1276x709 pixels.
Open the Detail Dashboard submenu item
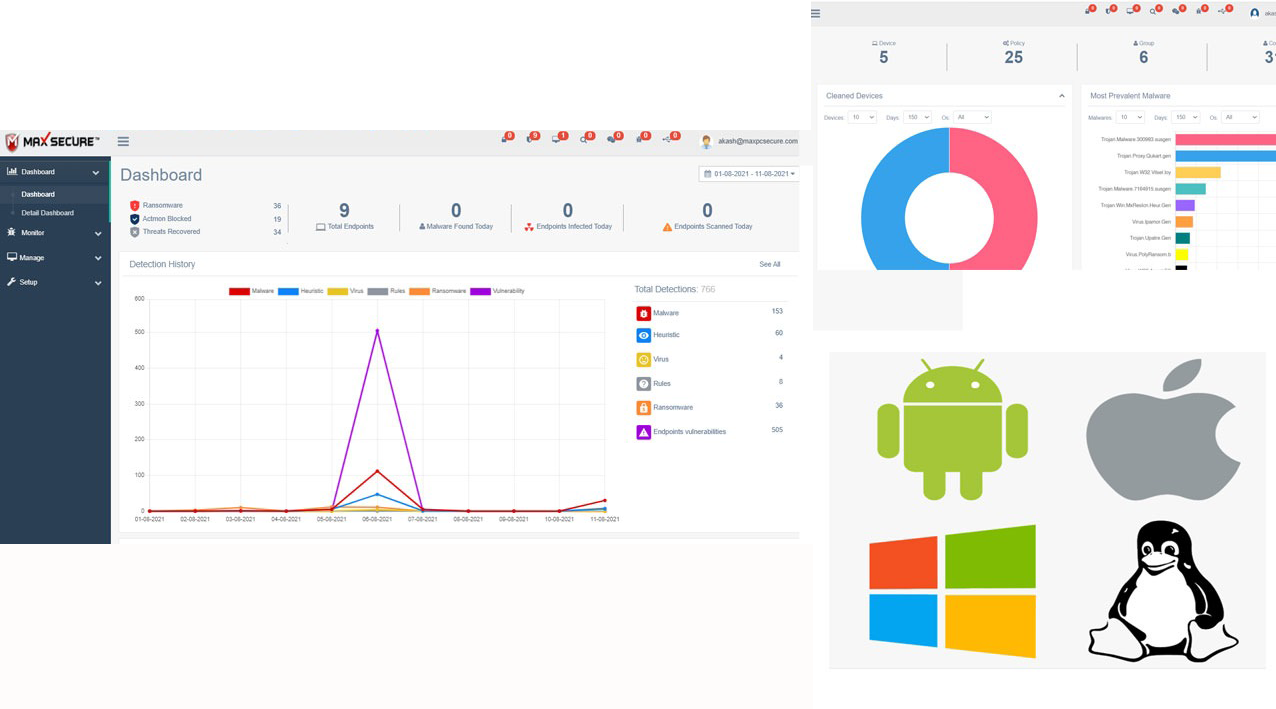click(48, 213)
